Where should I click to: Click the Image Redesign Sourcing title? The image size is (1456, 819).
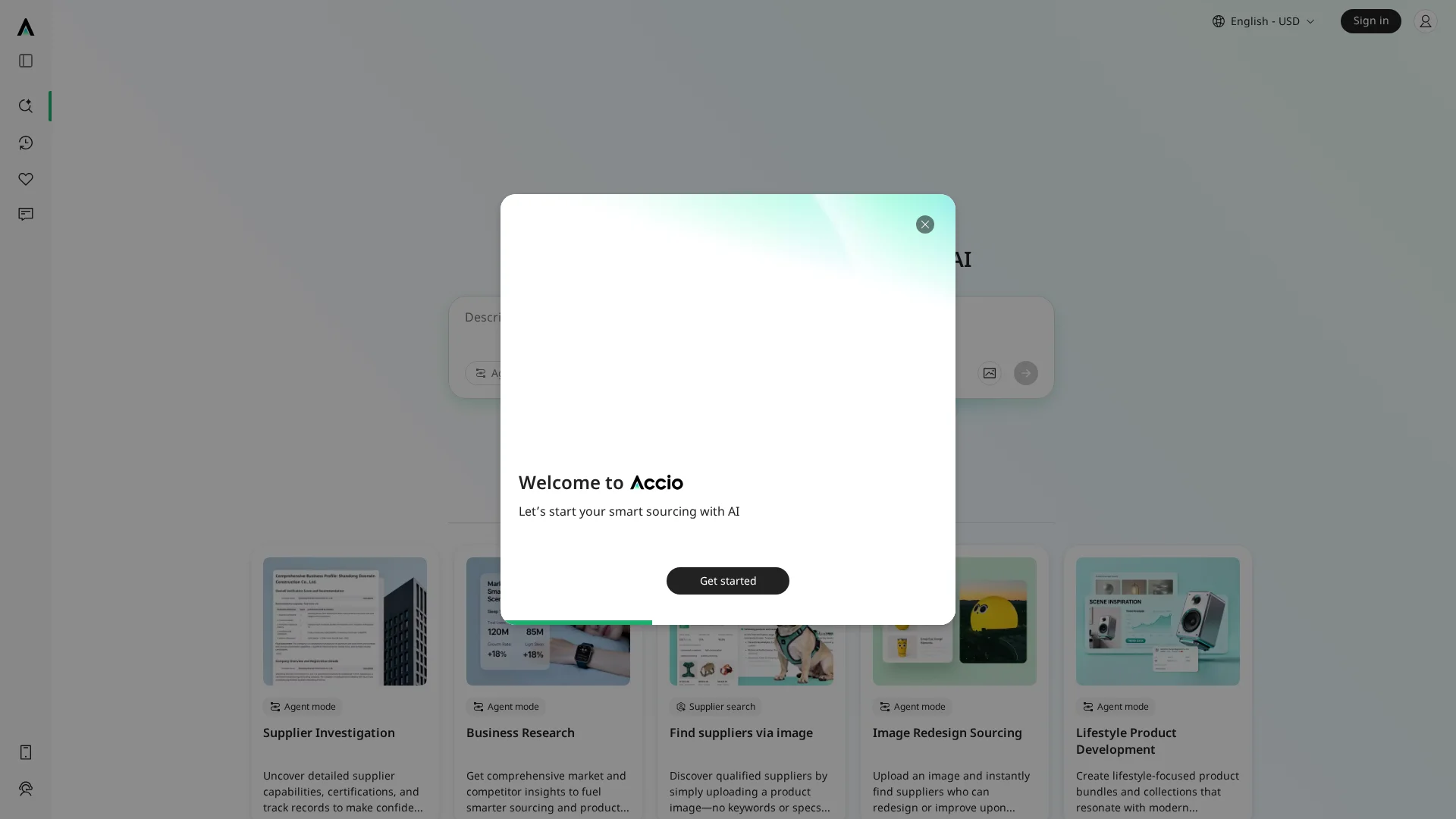(946, 733)
